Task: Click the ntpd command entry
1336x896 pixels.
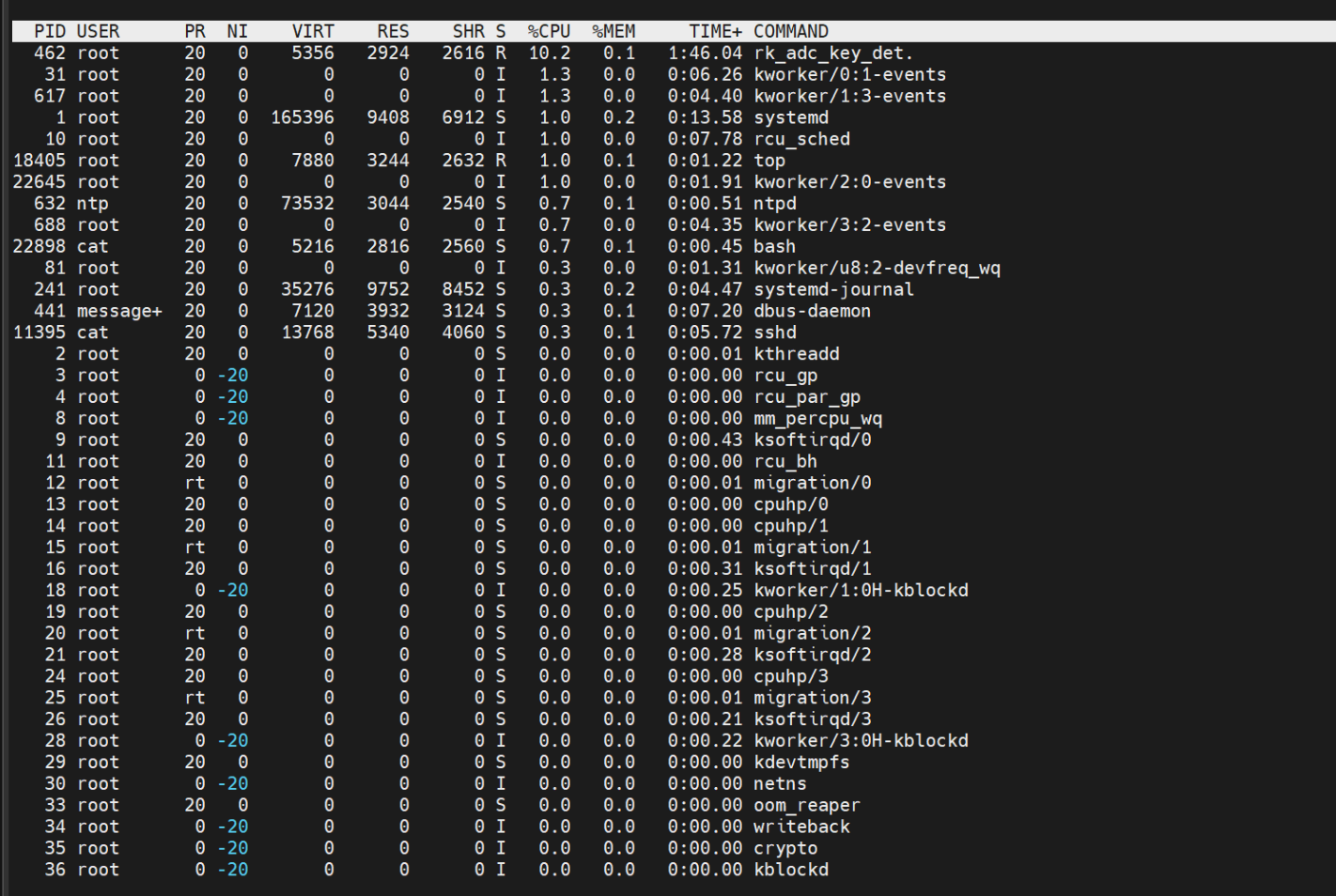Action: coord(775,204)
